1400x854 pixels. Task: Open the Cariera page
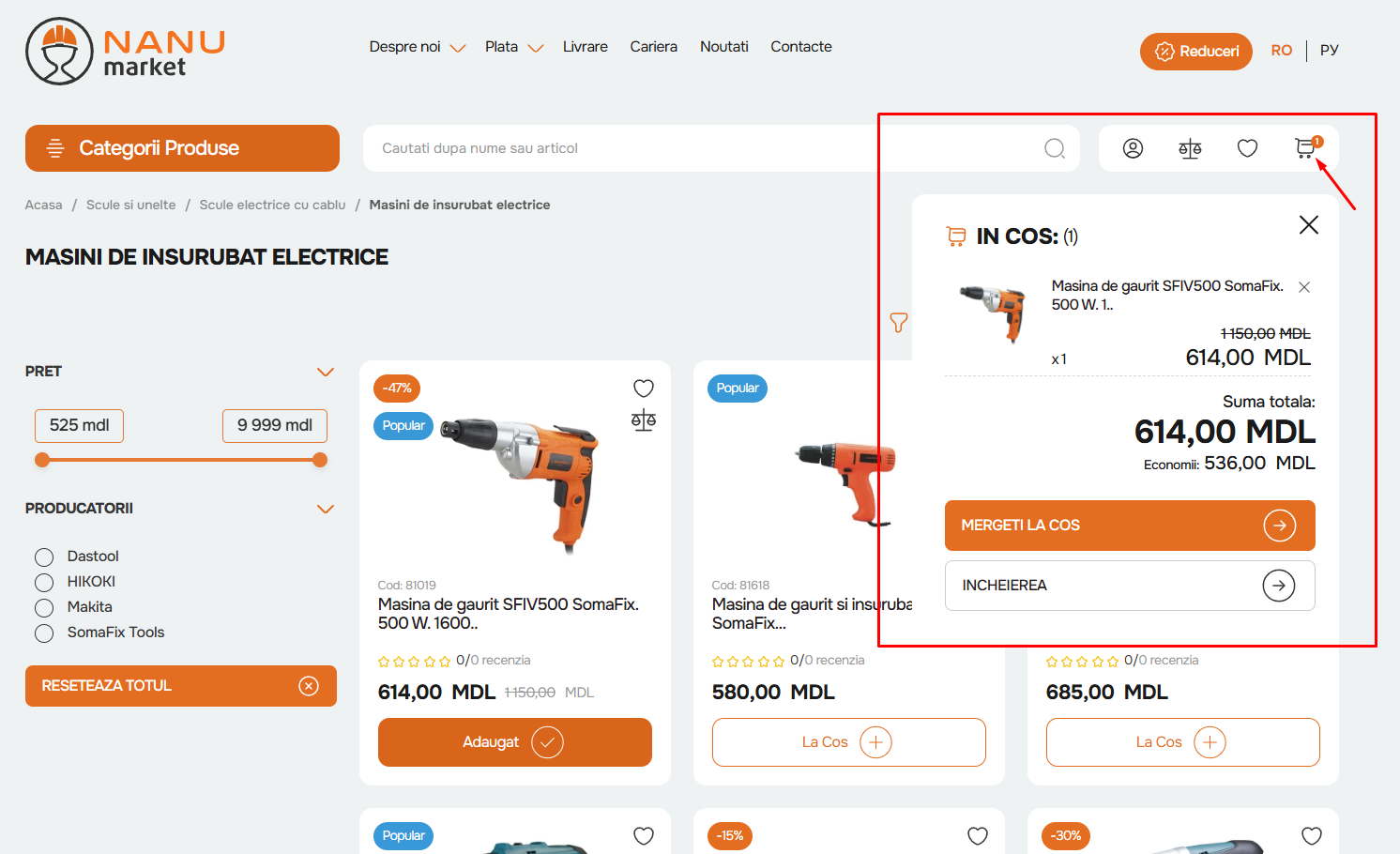coord(654,47)
